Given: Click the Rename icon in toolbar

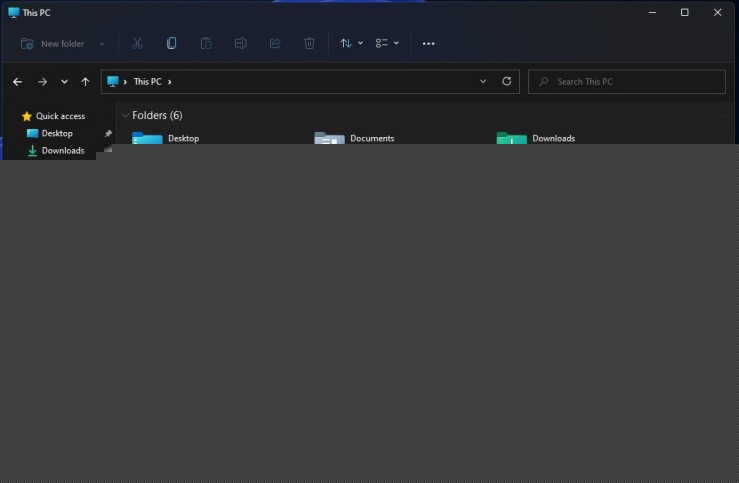Looking at the screenshot, I should coord(241,44).
